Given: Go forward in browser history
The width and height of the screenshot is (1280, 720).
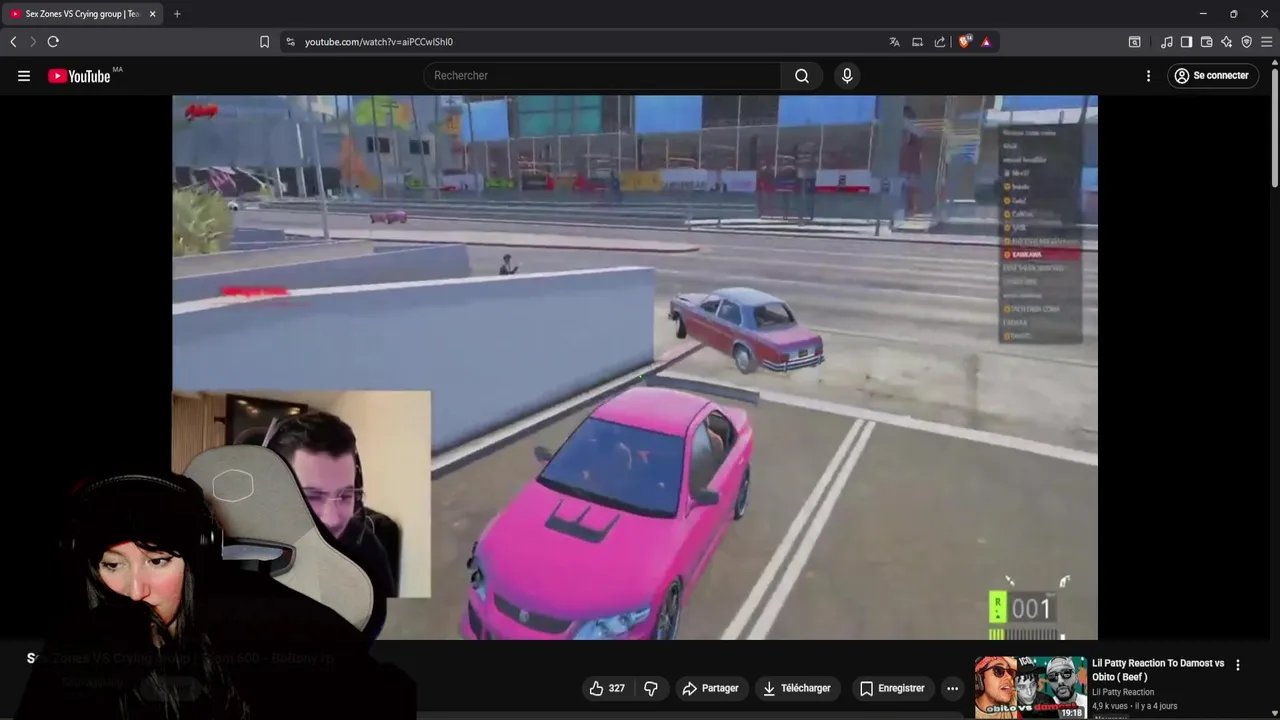Looking at the screenshot, I should point(33,42).
